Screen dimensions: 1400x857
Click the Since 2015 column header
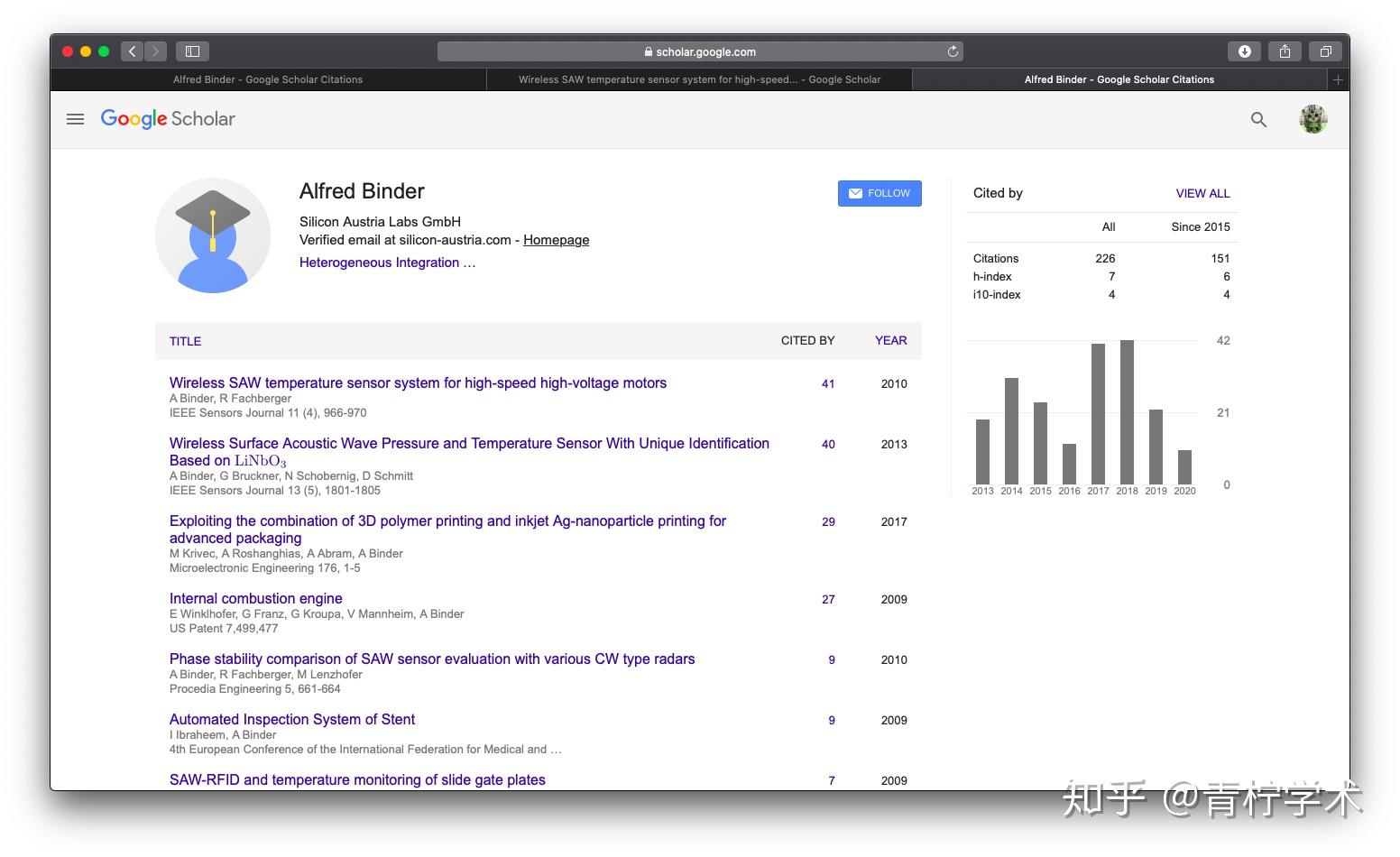pyautogui.click(x=1201, y=227)
